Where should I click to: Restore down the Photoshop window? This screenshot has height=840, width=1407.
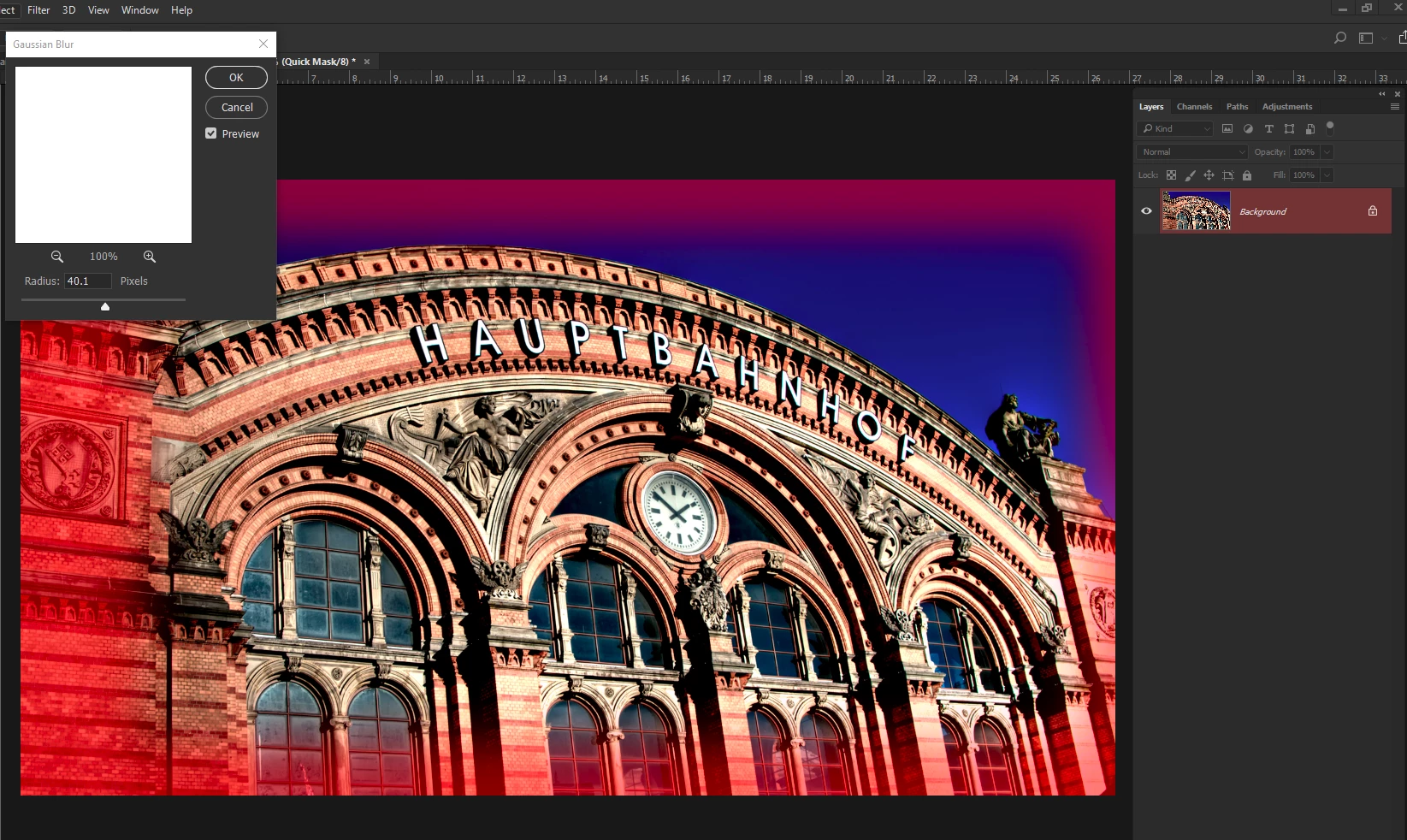click(1367, 9)
